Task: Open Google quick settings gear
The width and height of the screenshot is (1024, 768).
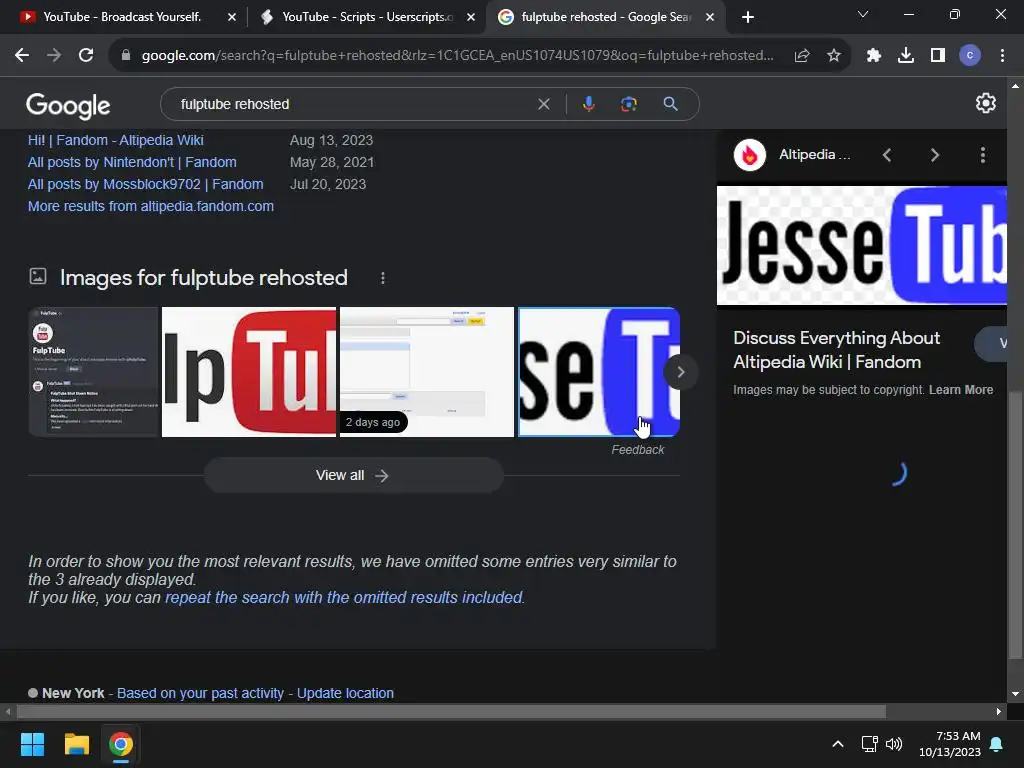Action: coord(985,103)
